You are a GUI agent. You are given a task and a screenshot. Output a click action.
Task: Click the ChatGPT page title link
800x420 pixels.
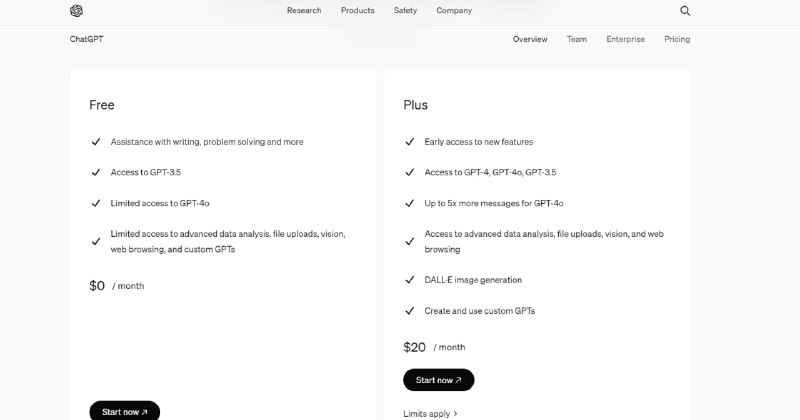click(x=87, y=39)
